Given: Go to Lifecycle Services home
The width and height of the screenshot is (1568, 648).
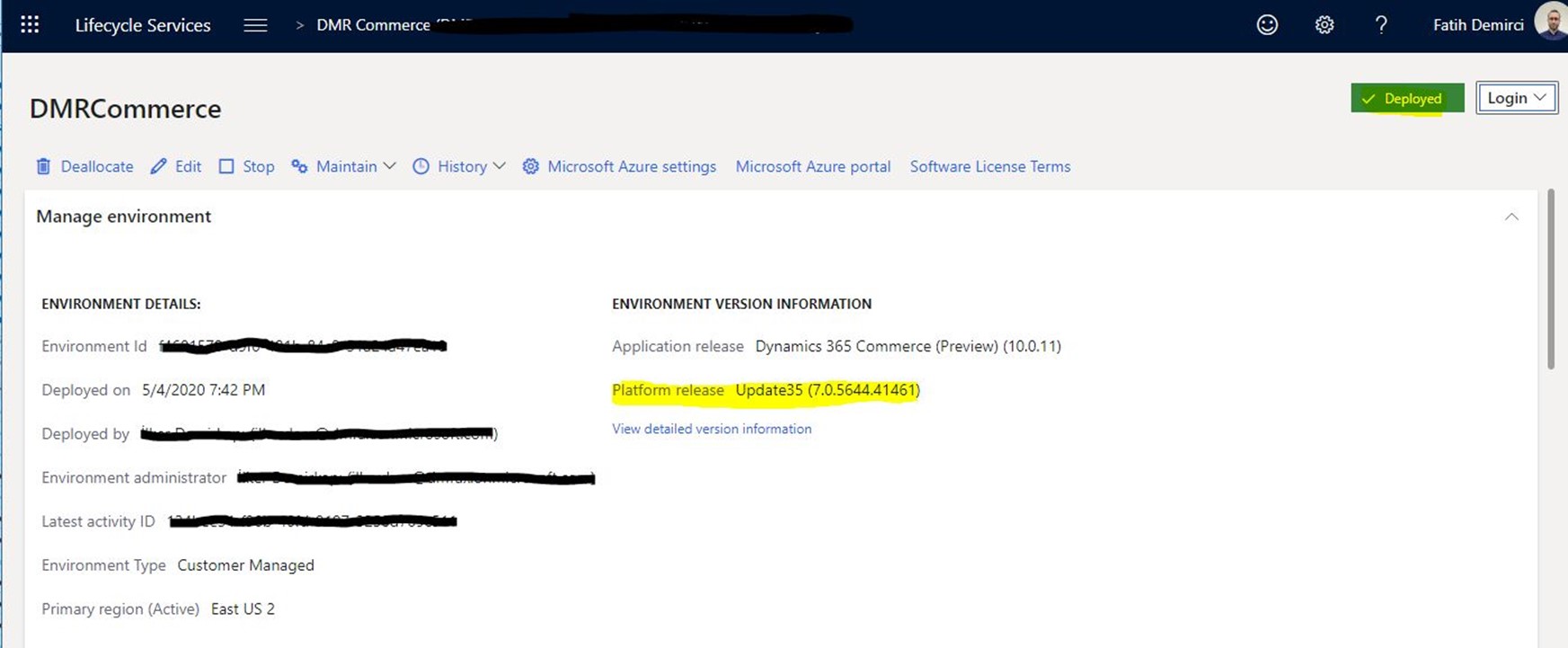Looking at the screenshot, I should [x=143, y=25].
